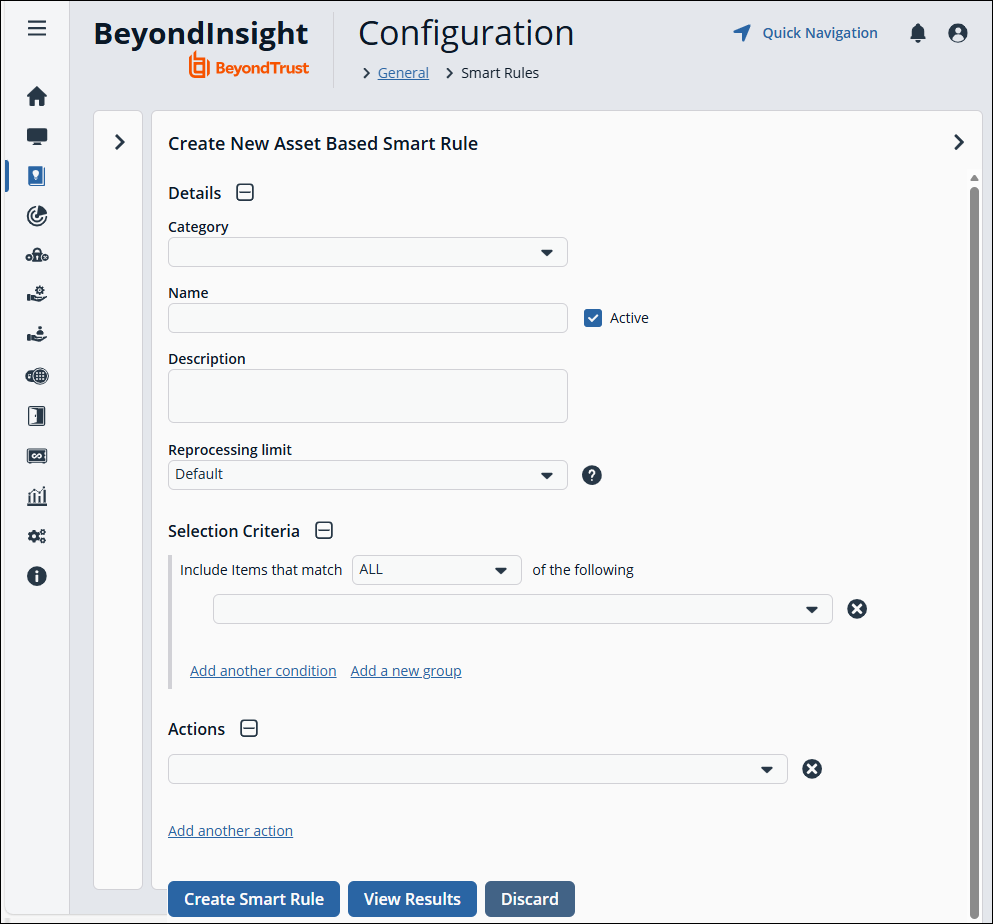Collapse the Selection Criteria section

tap(324, 530)
